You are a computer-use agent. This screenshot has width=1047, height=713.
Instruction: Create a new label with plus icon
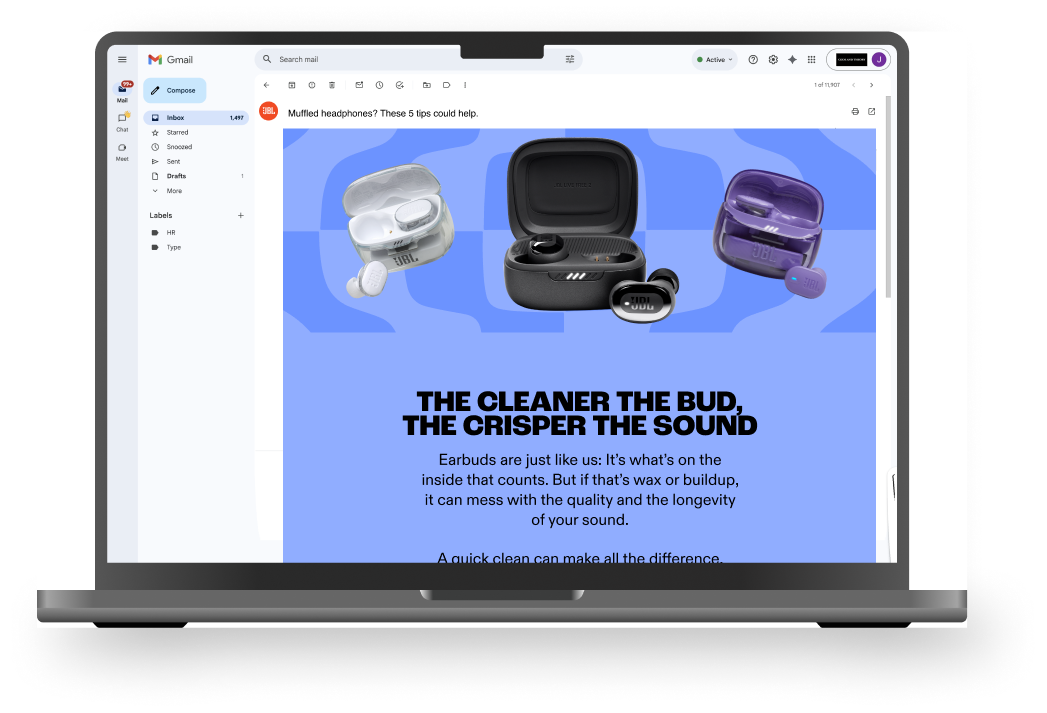click(240, 216)
